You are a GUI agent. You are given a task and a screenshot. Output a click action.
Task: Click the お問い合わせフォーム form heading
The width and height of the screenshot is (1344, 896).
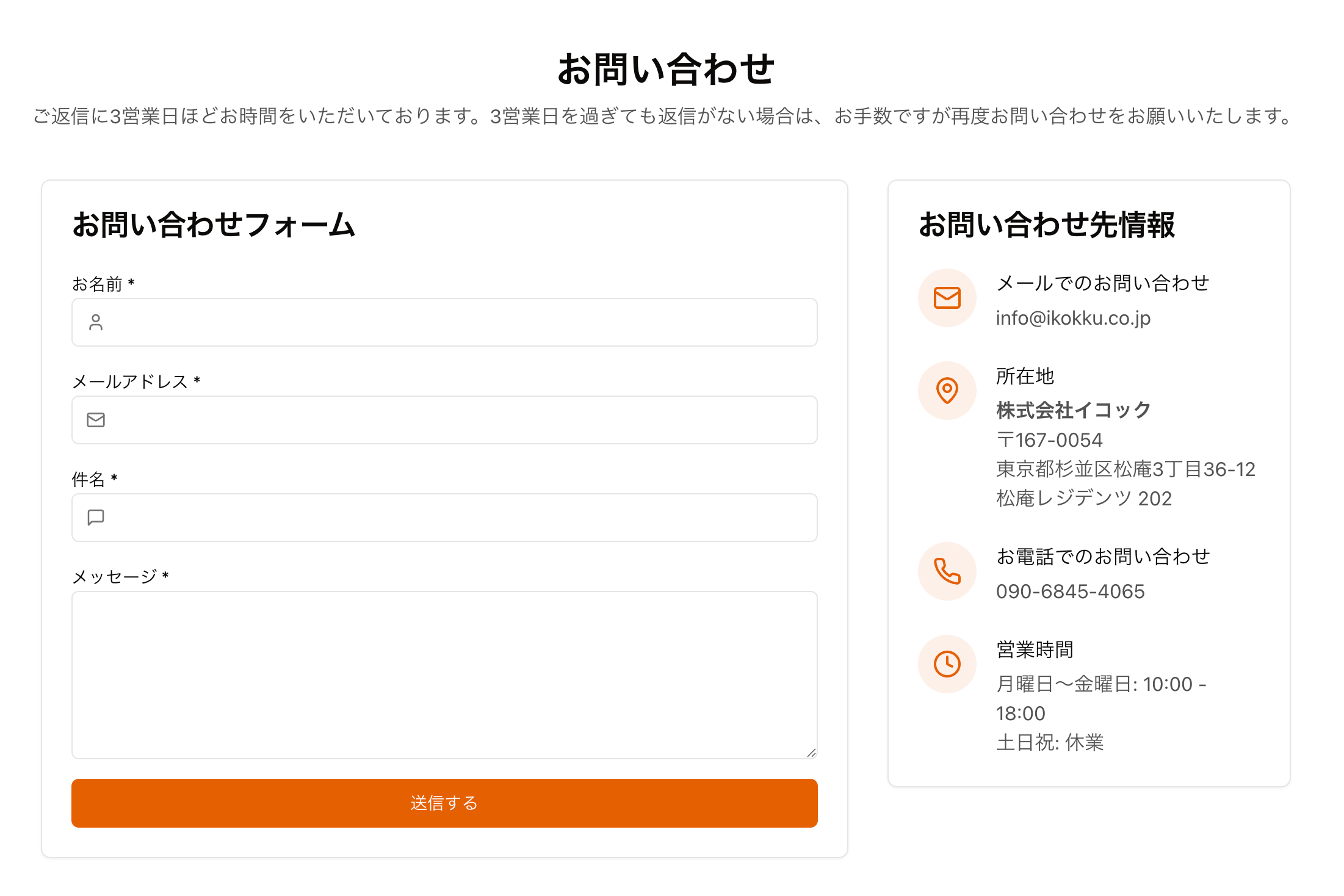click(x=214, y=225)
